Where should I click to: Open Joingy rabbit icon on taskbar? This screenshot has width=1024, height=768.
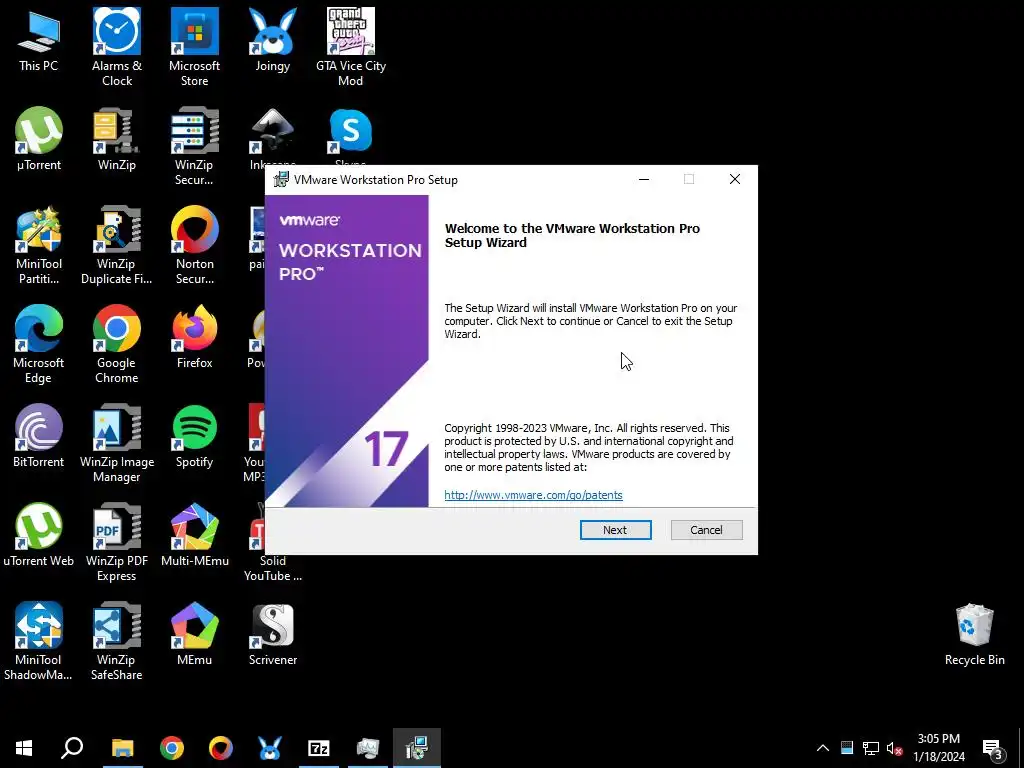(270, 748)
